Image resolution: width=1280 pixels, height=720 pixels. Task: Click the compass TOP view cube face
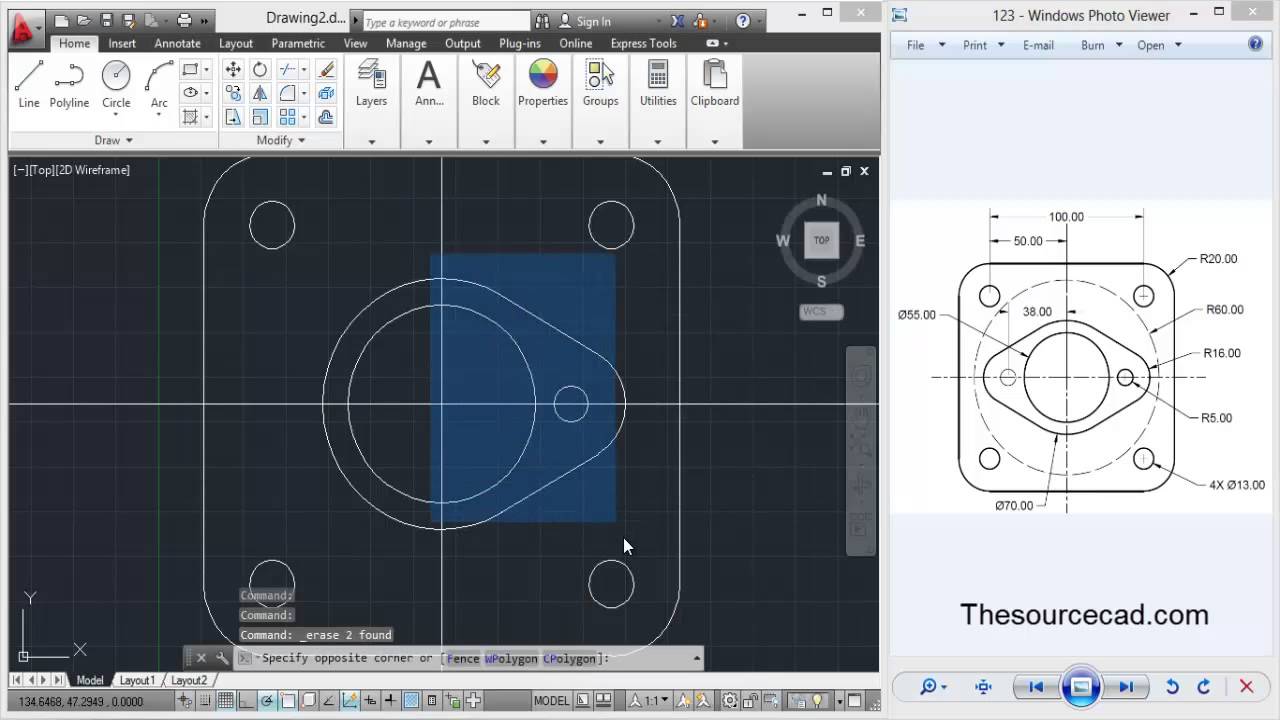(x=821, y=240)
